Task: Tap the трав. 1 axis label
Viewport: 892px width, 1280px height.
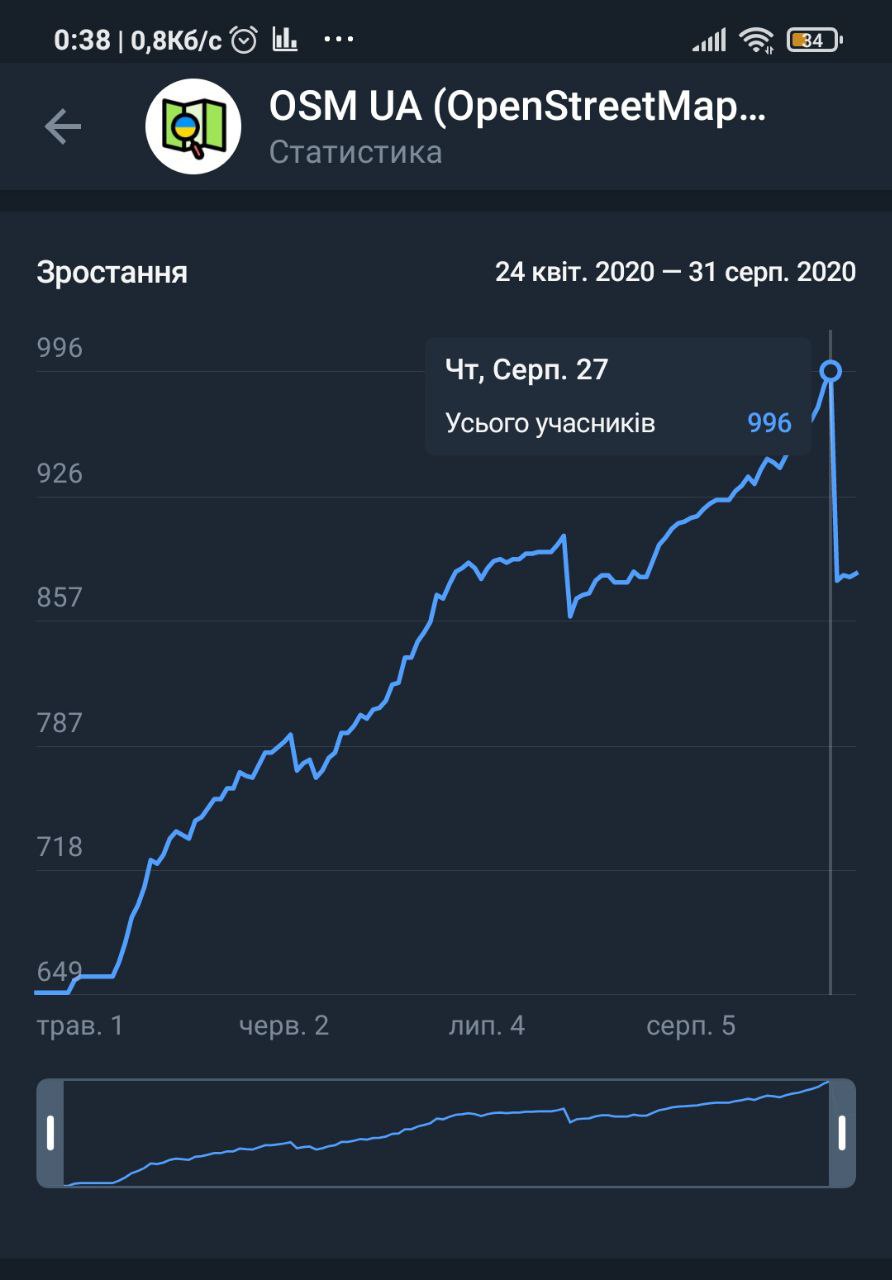Action: (80, 1026)
